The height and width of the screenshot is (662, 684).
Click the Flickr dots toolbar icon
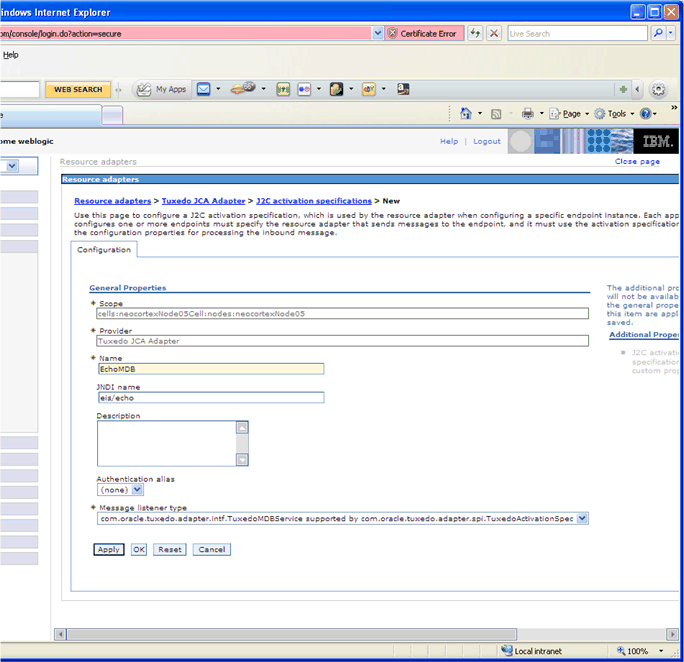click(304, 89)
